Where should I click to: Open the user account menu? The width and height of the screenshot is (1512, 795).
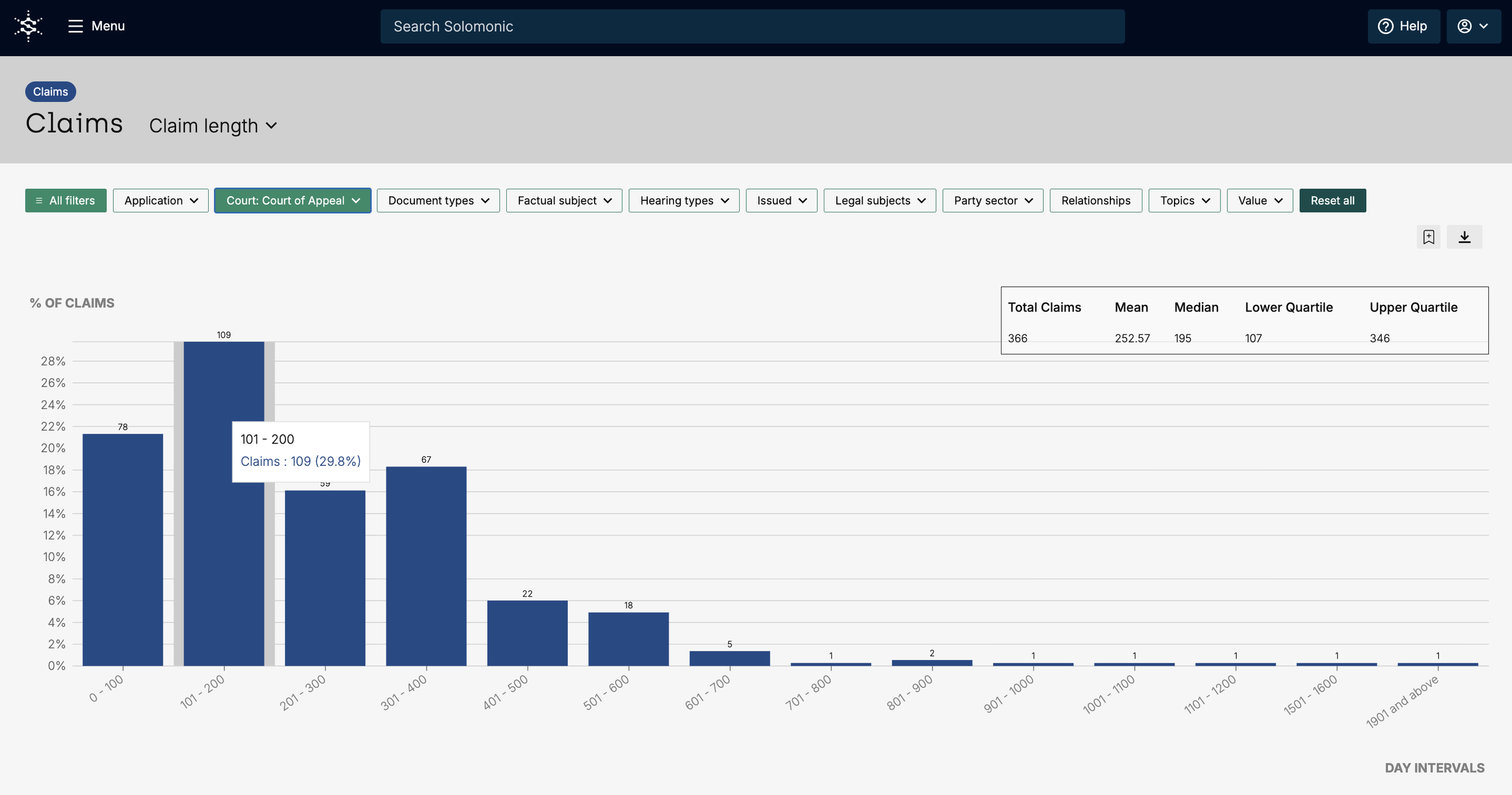tap(1473, 26)
